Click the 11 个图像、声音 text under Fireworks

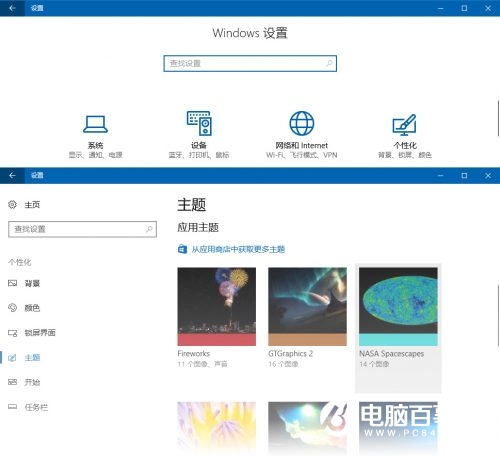coord(202,364)
